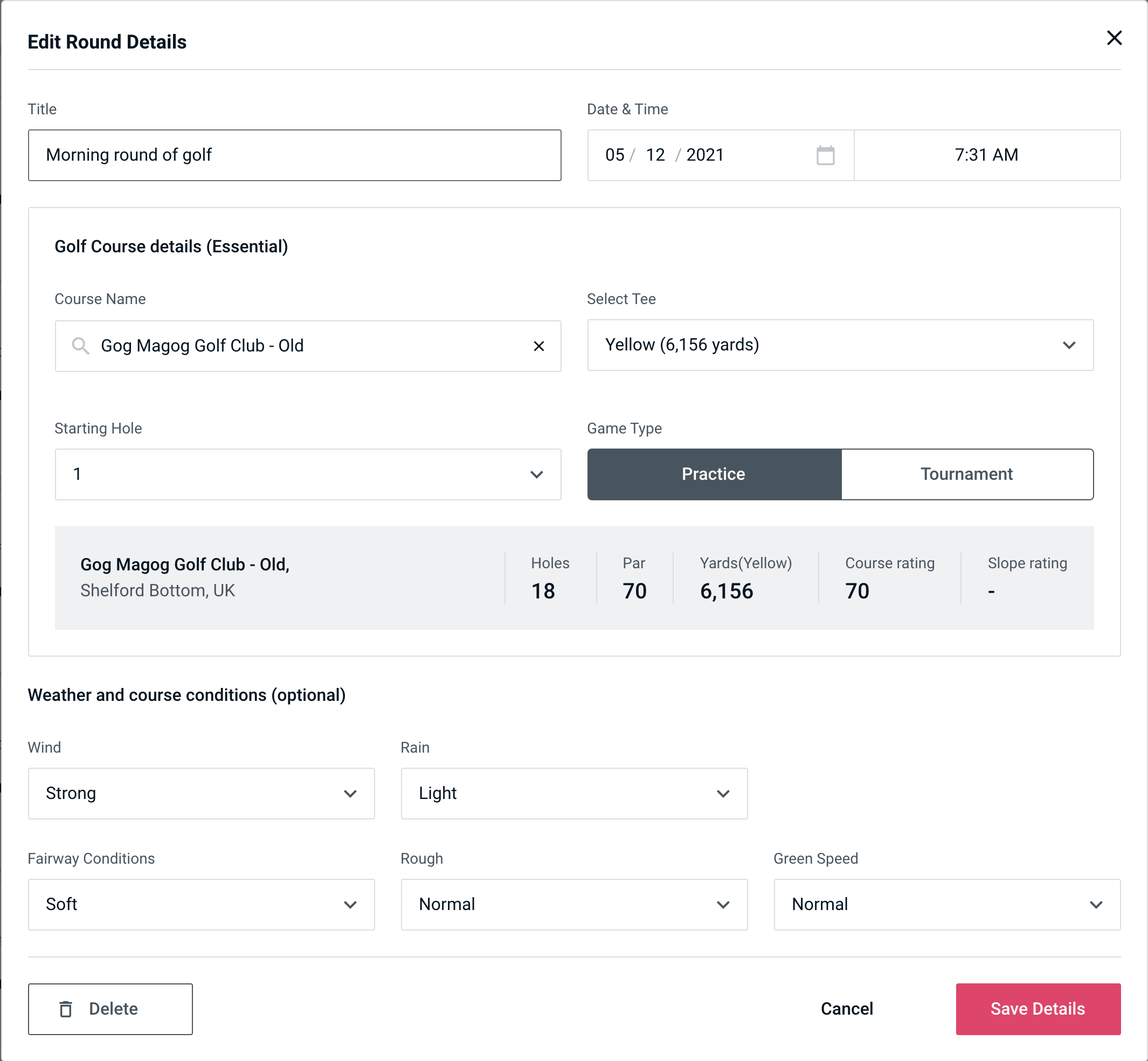Toggle Game Type to Practice
Viewport: 1148px width, 1061px height.
point(713,474)
